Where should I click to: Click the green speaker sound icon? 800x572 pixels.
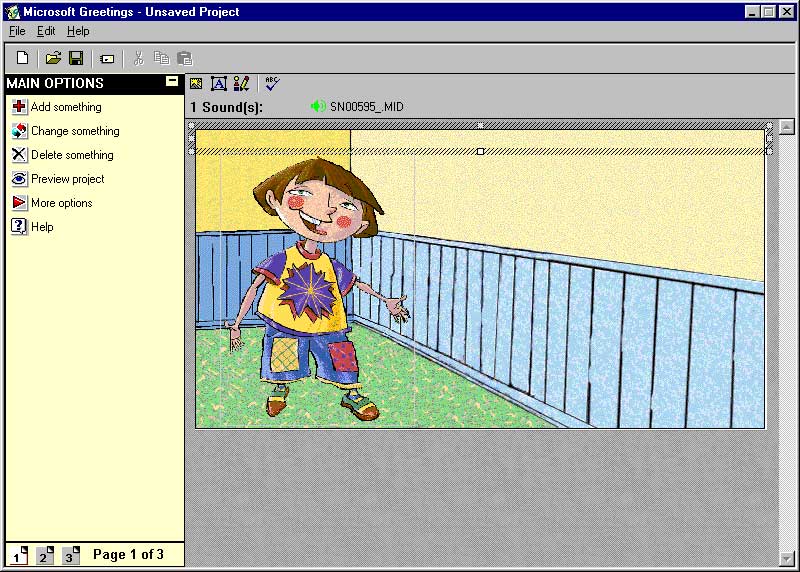318,106
